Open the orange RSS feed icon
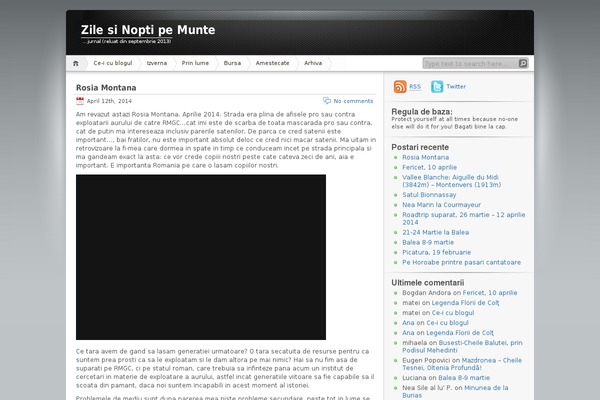 [x=400, y=87]
